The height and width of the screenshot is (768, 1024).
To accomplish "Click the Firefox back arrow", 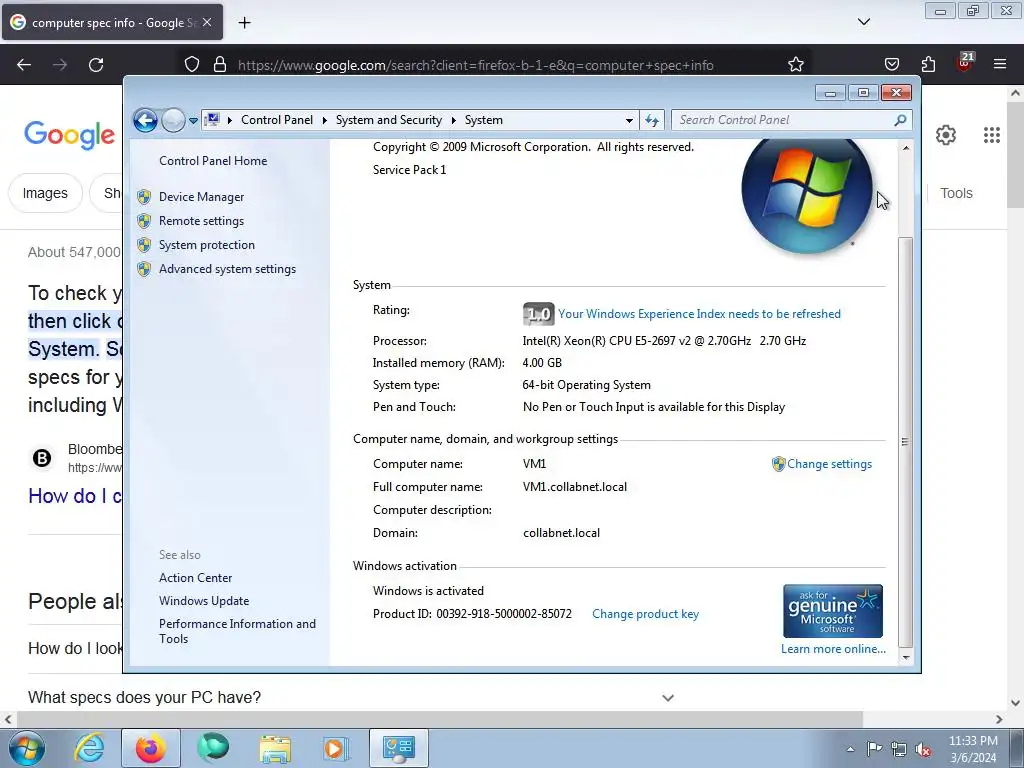I will tap(24, 65).
